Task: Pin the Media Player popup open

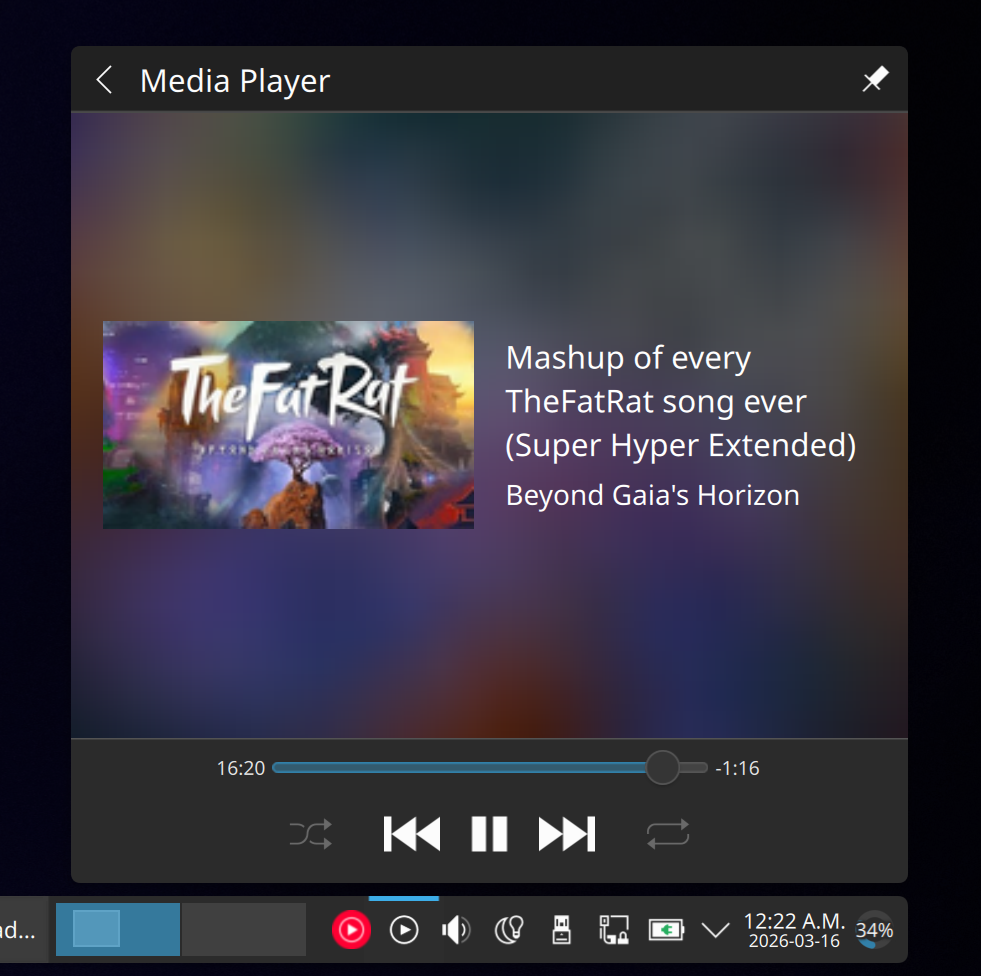Action: click(x=875, y=80)
